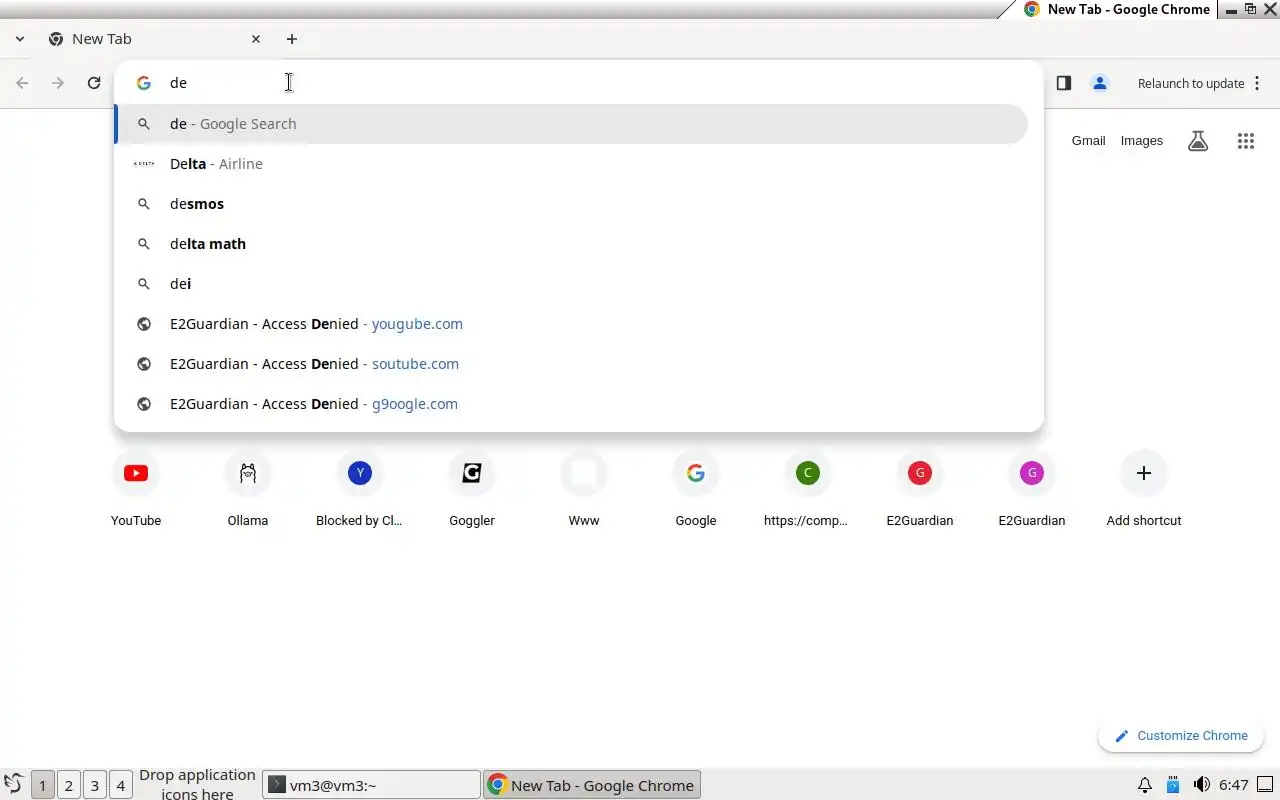Open the profile avatar icon
This screenshot has height=800, width=1280.
[x=1100, y=83]
